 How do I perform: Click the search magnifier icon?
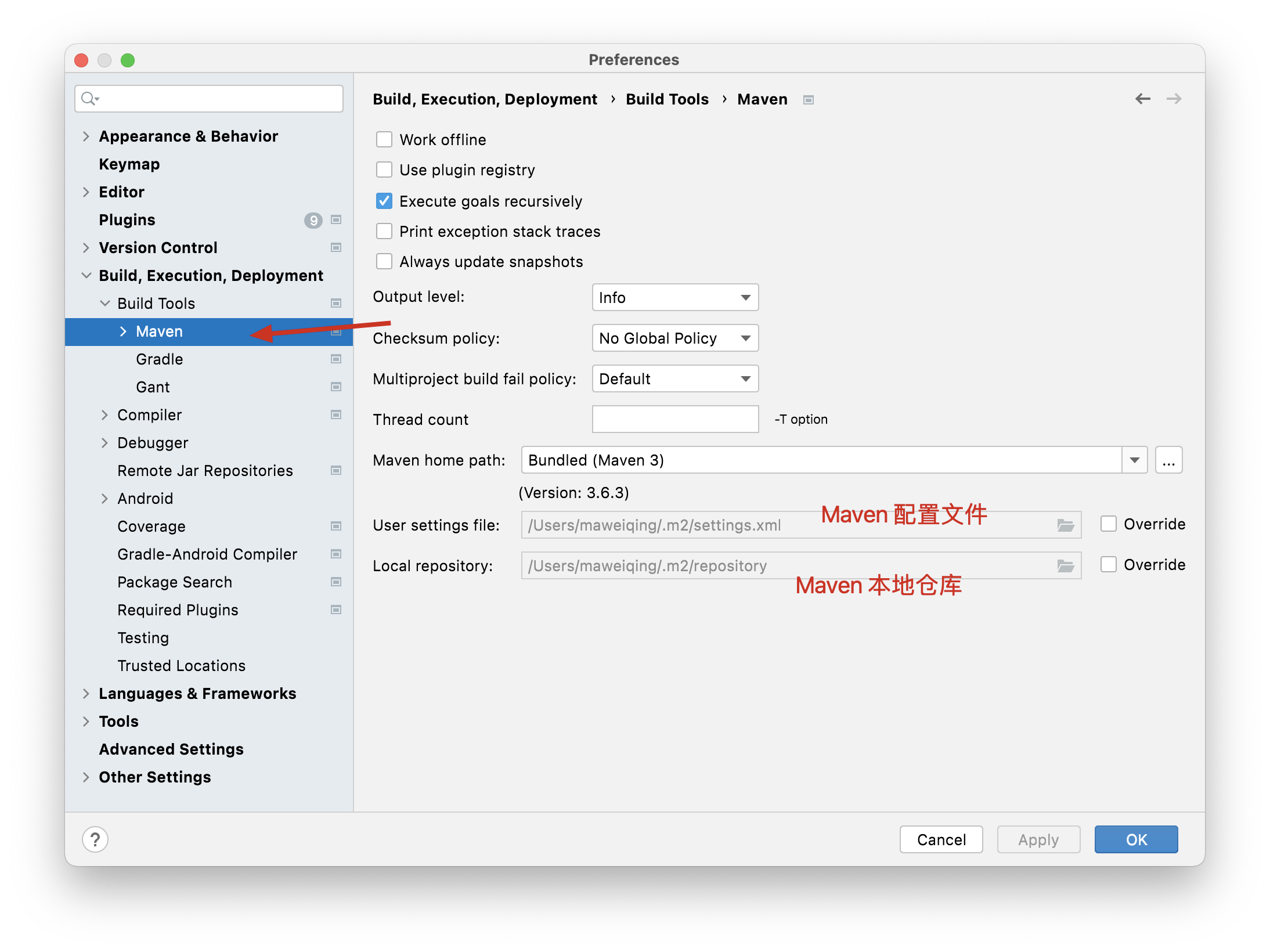[89, 99]
